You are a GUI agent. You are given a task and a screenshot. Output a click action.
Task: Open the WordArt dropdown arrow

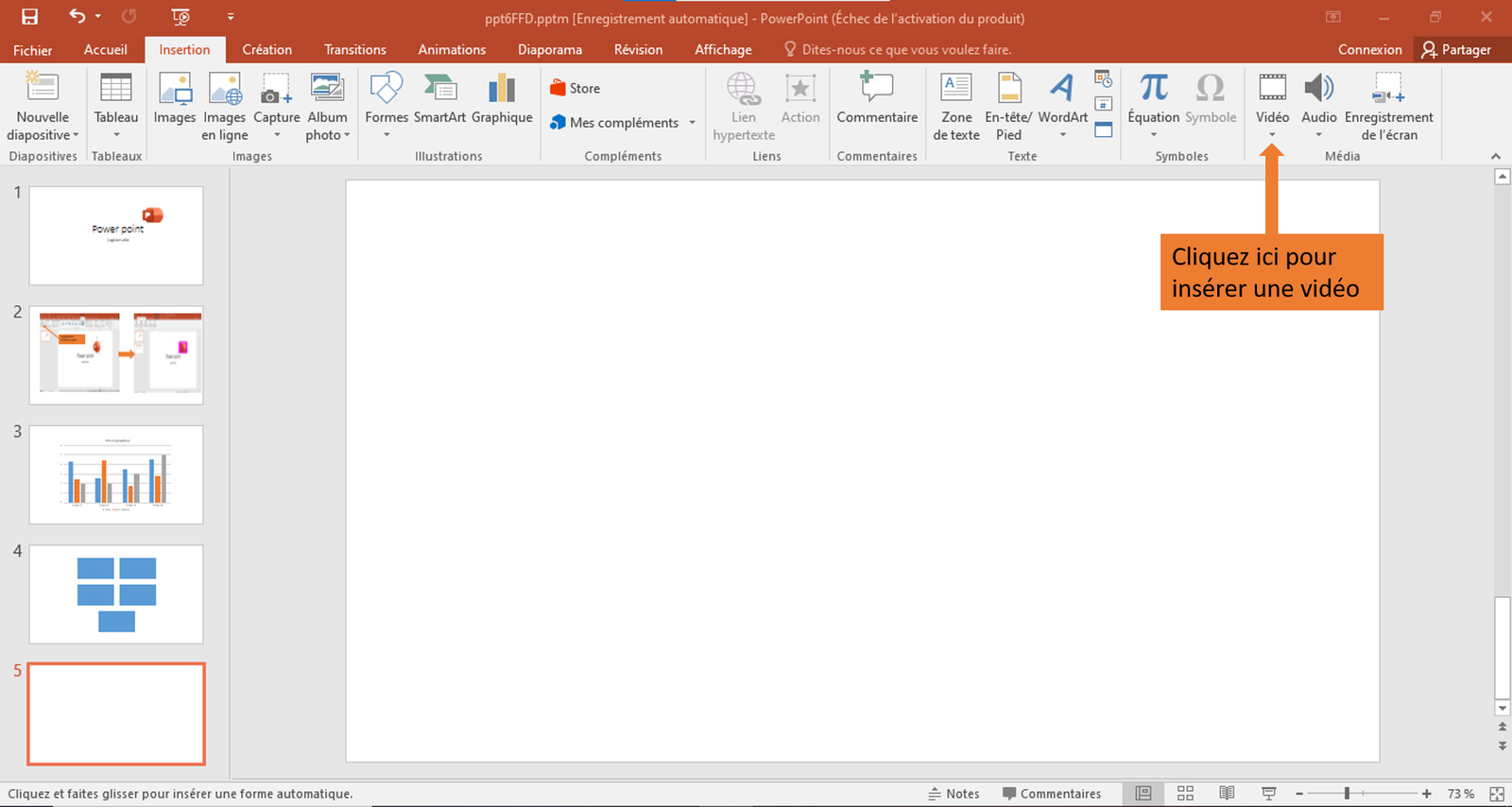pos(1063,135)
